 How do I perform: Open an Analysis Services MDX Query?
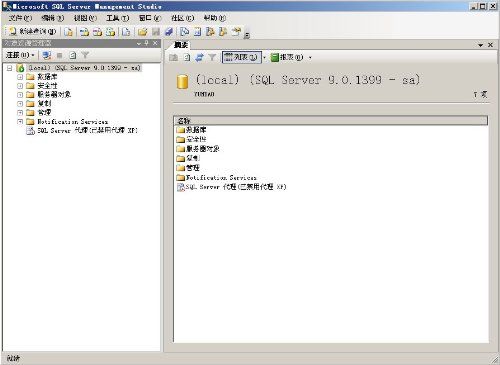pyautogui.click(x=85, y=32)
